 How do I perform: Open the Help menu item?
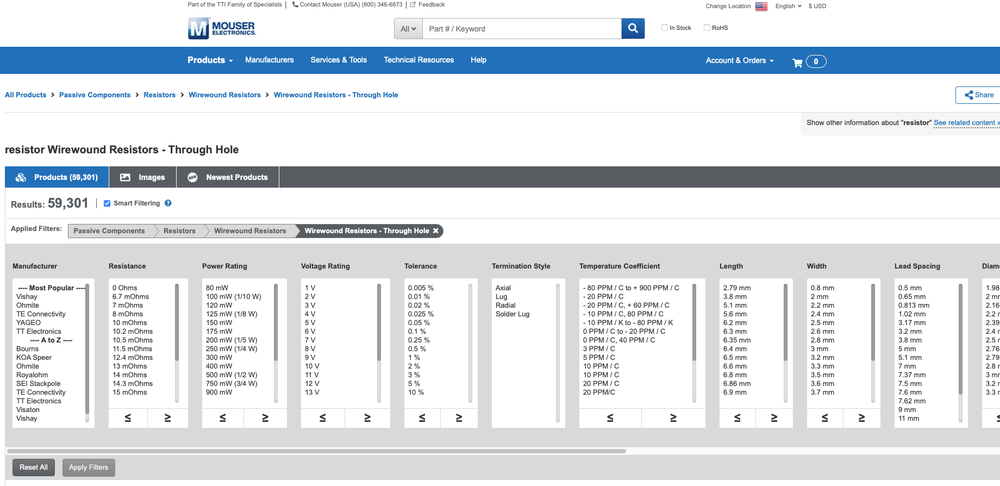click(x=478, y=60)
